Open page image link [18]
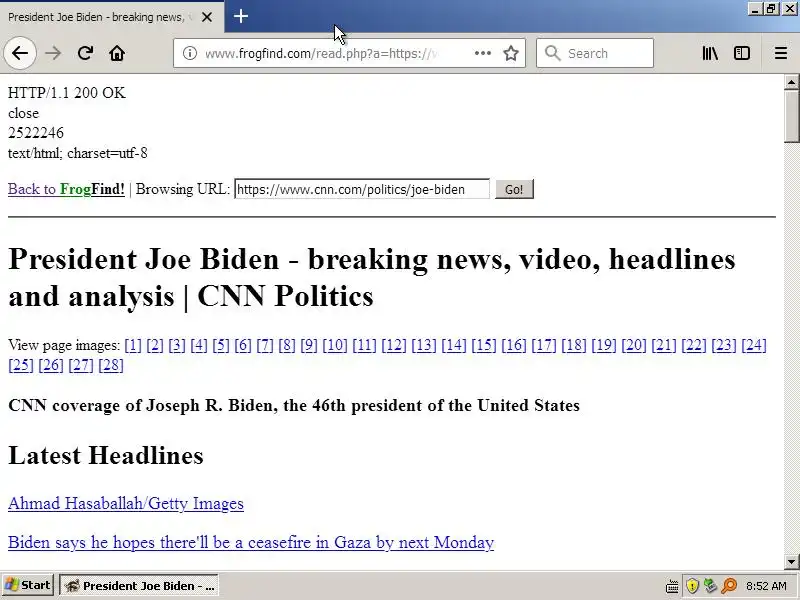Screen dimensions: 800x600 574,345
